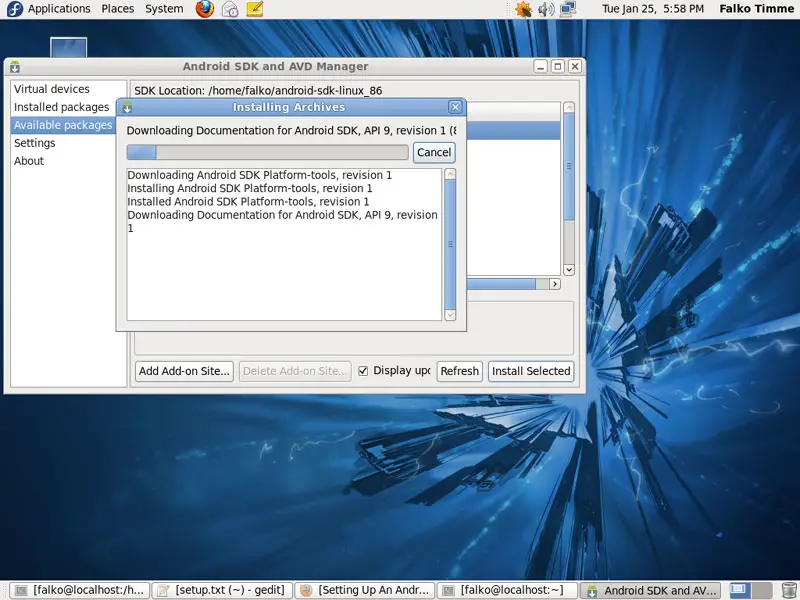Click the update notification tray icon
The width and height of the screenshot is (800, 600).
pyautogui.click(x=523, y=9)
